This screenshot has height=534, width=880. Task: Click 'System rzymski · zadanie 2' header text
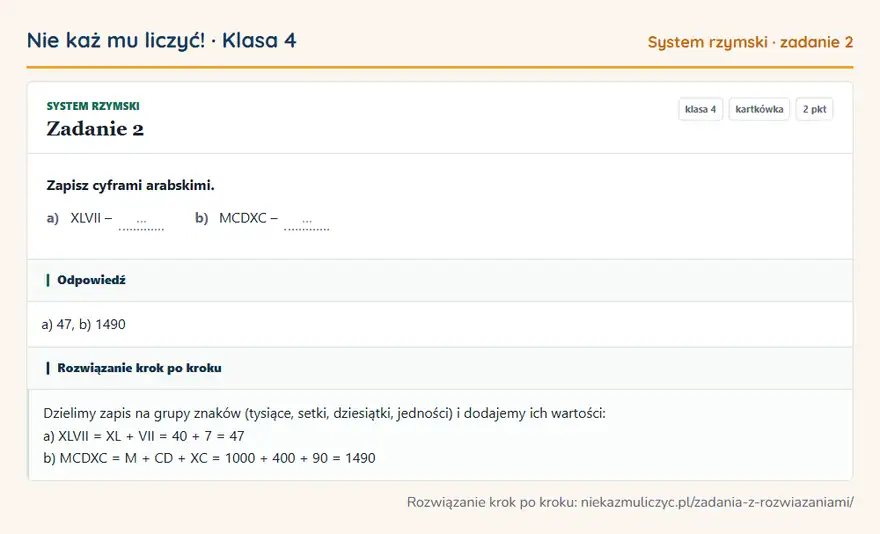point(750,42)
